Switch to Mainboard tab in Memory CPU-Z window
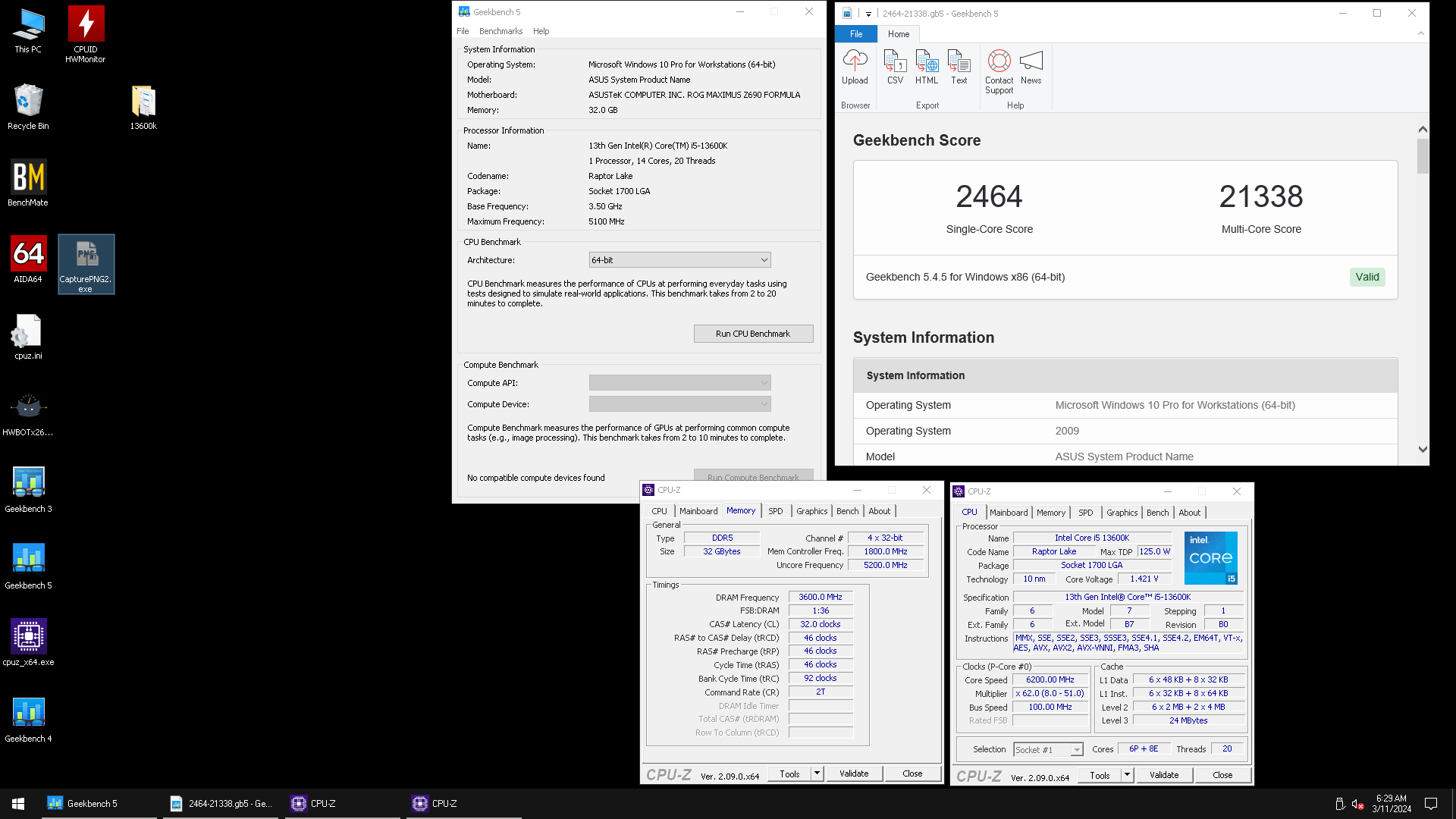Viewport: 1456px width, 819px height. [698, 511]
